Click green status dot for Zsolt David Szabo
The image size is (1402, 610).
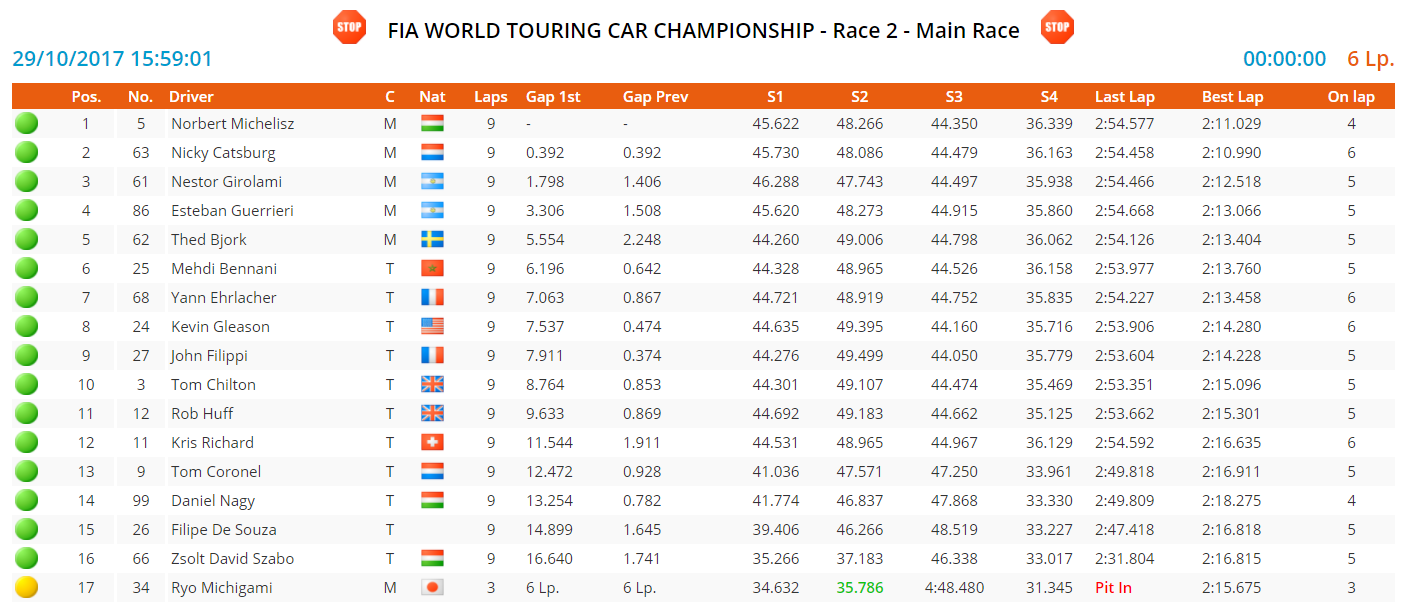point(27,559)
